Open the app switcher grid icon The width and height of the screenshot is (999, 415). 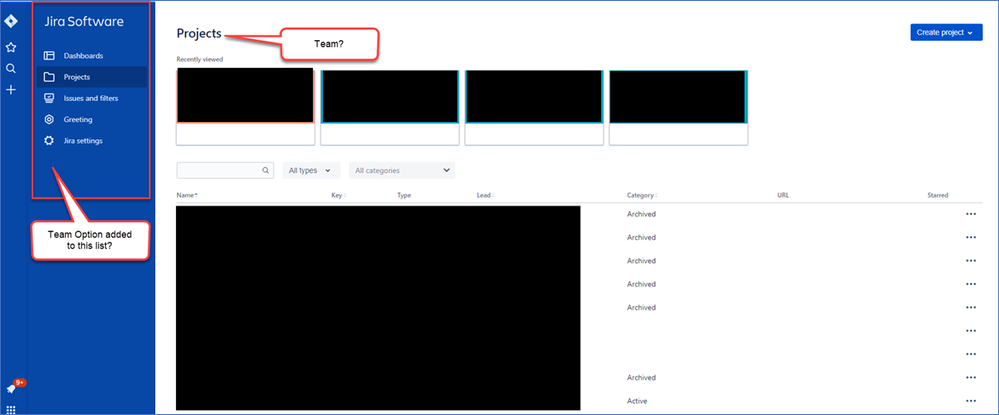pos(11,409)
